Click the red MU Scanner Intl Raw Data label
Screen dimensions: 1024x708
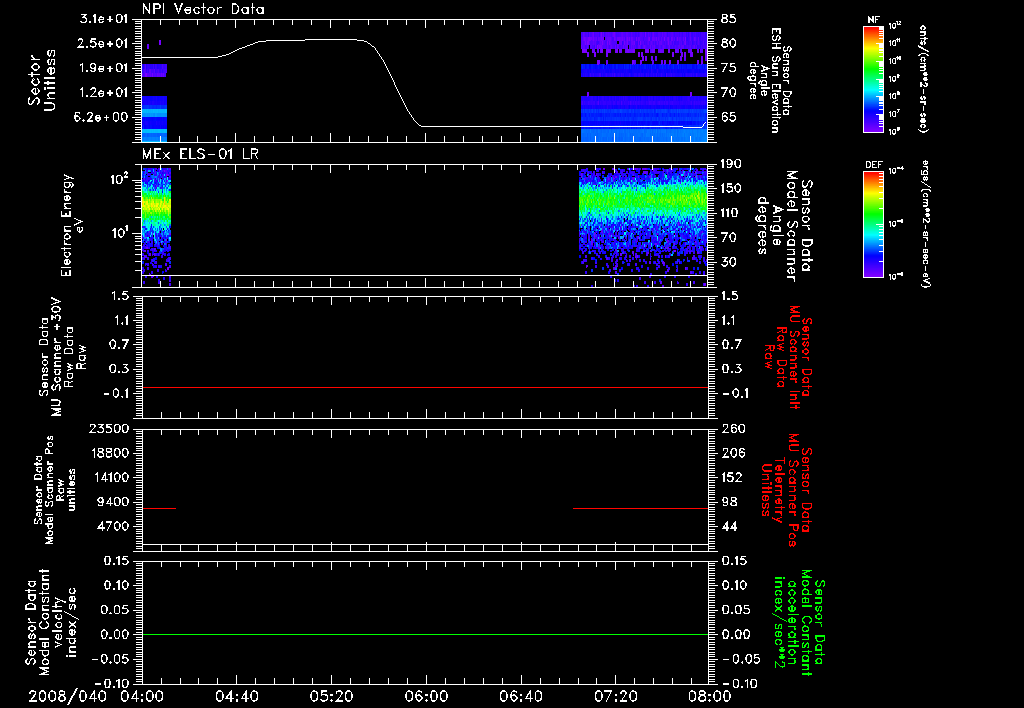click(x=788, y=357)
